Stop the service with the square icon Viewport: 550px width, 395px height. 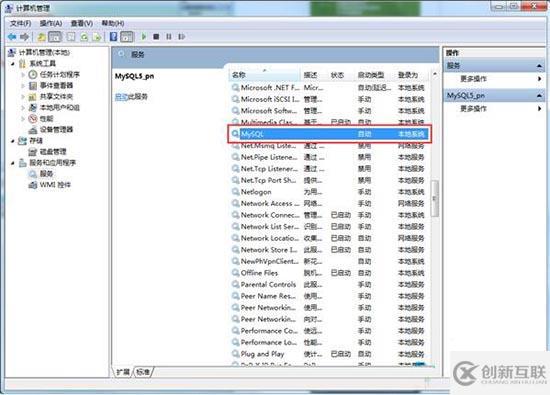coord(156,36)
